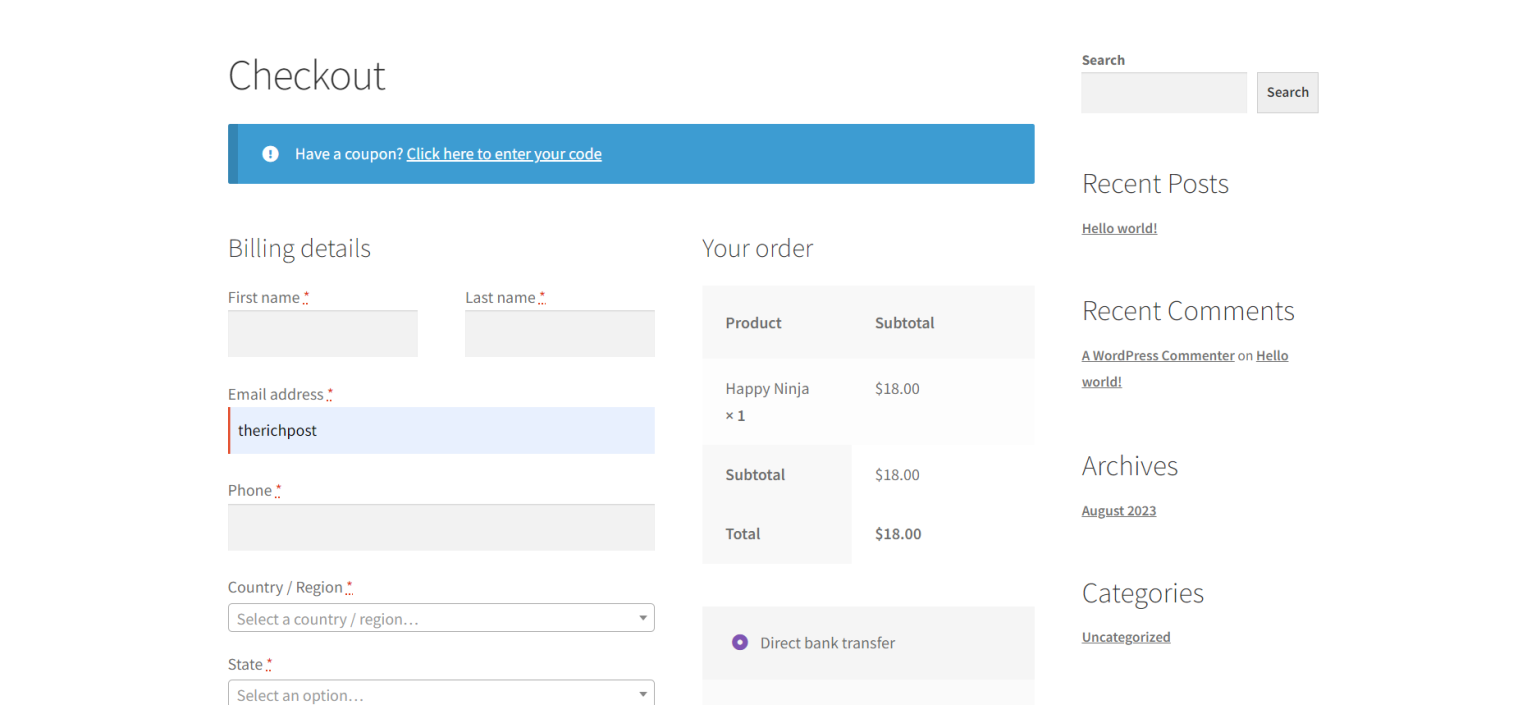Focus the Last name input field
This screenshot has width=1536, height=705.
[x=560, y=333]
